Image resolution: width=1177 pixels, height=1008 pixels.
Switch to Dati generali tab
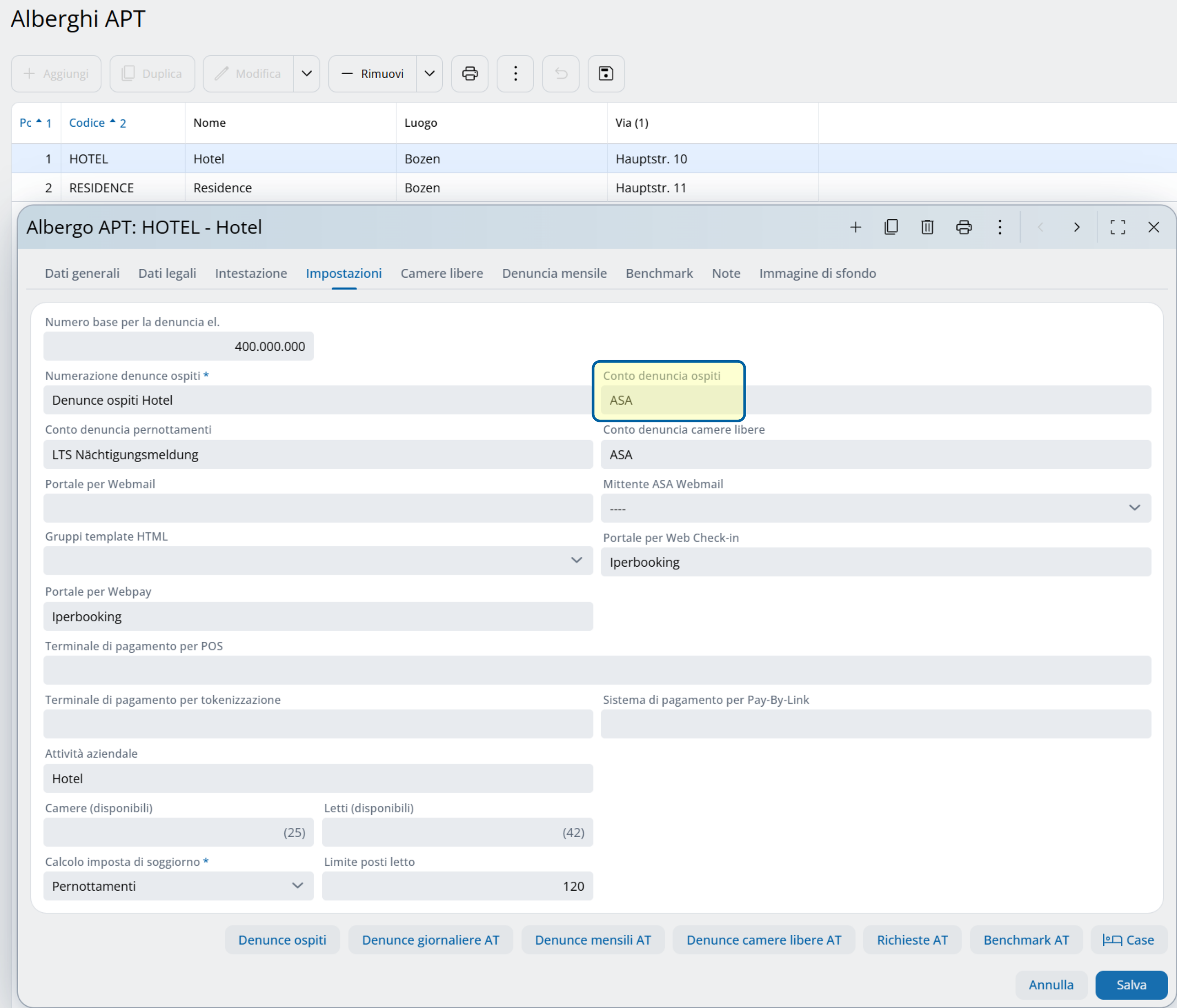(x=83, y=273)
